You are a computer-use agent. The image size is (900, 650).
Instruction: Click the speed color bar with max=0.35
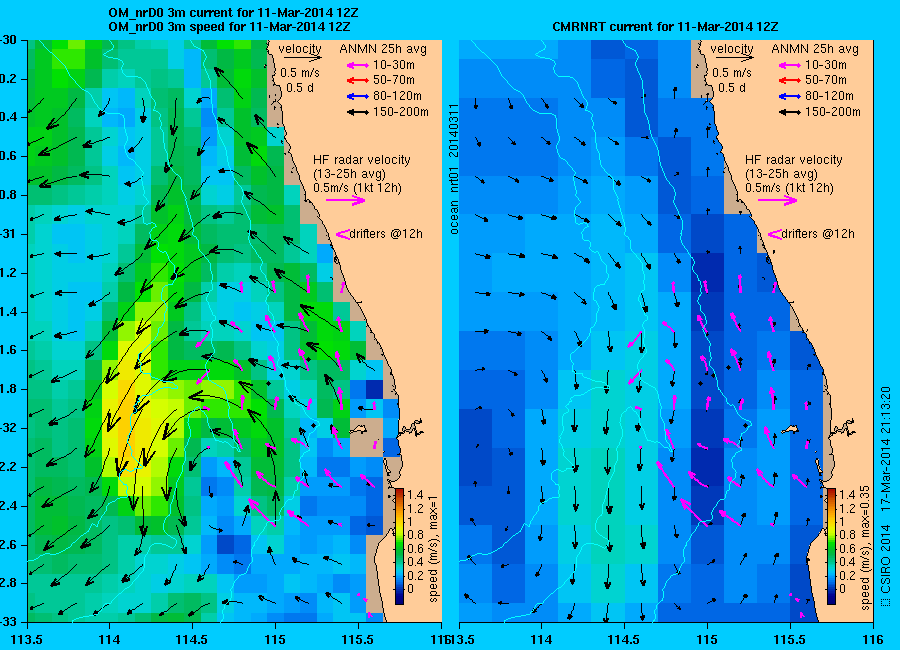click(831, 547)
